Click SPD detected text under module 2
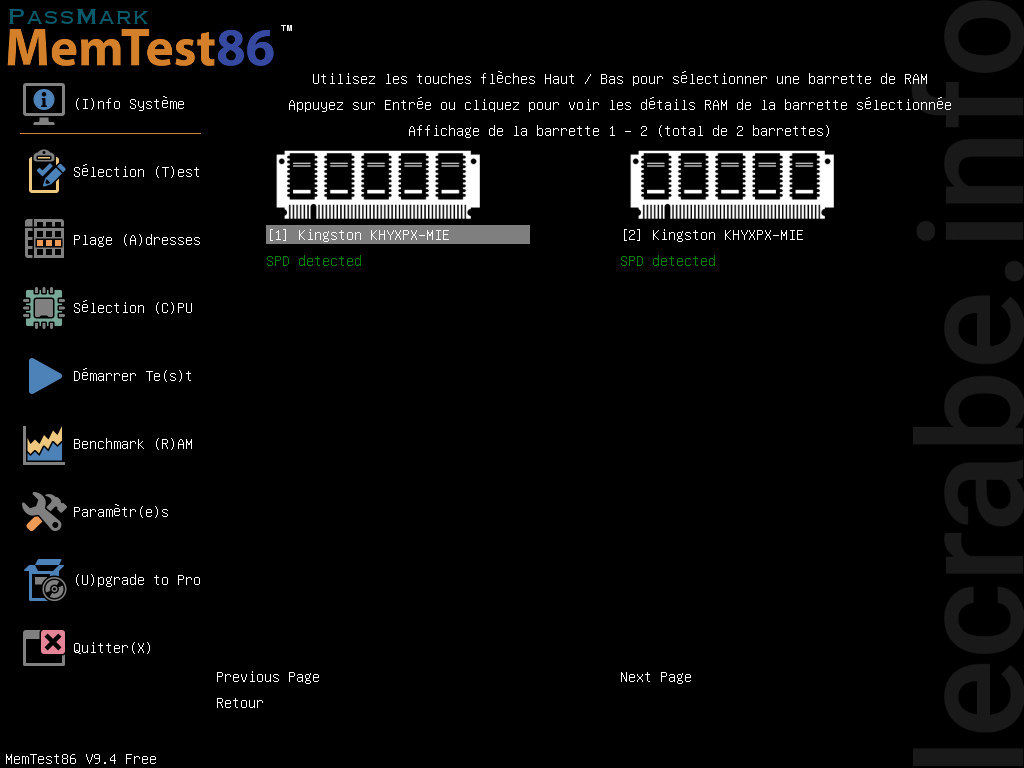The image size is (1024, 768). (x=668, y=261)
